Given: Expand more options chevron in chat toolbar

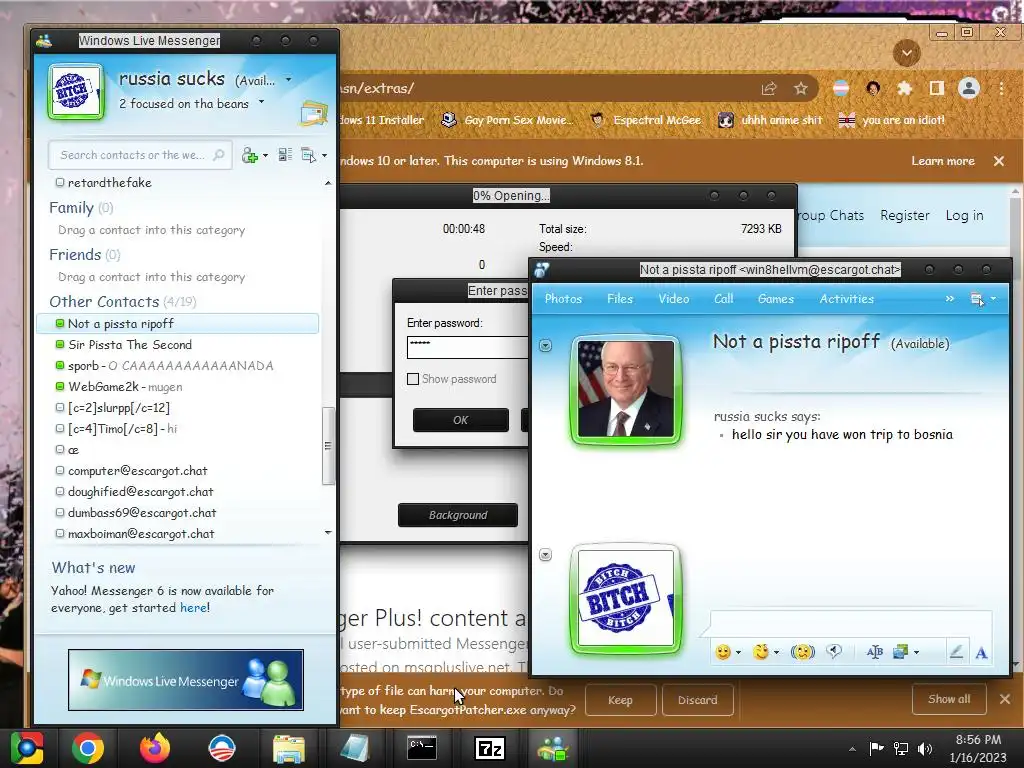Looking at the screenshot, I should point(950,299).
